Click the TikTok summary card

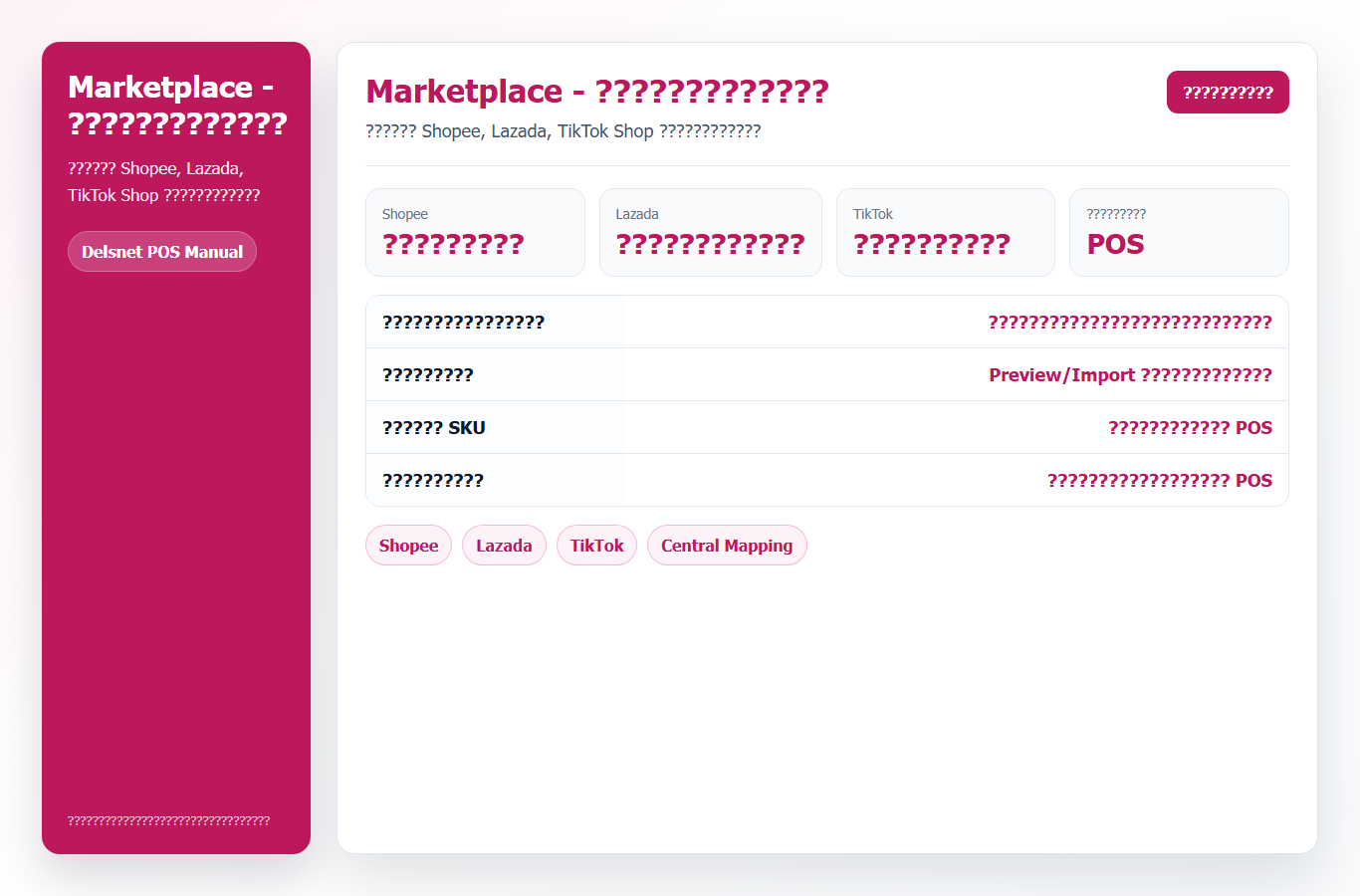click(946, 232)
